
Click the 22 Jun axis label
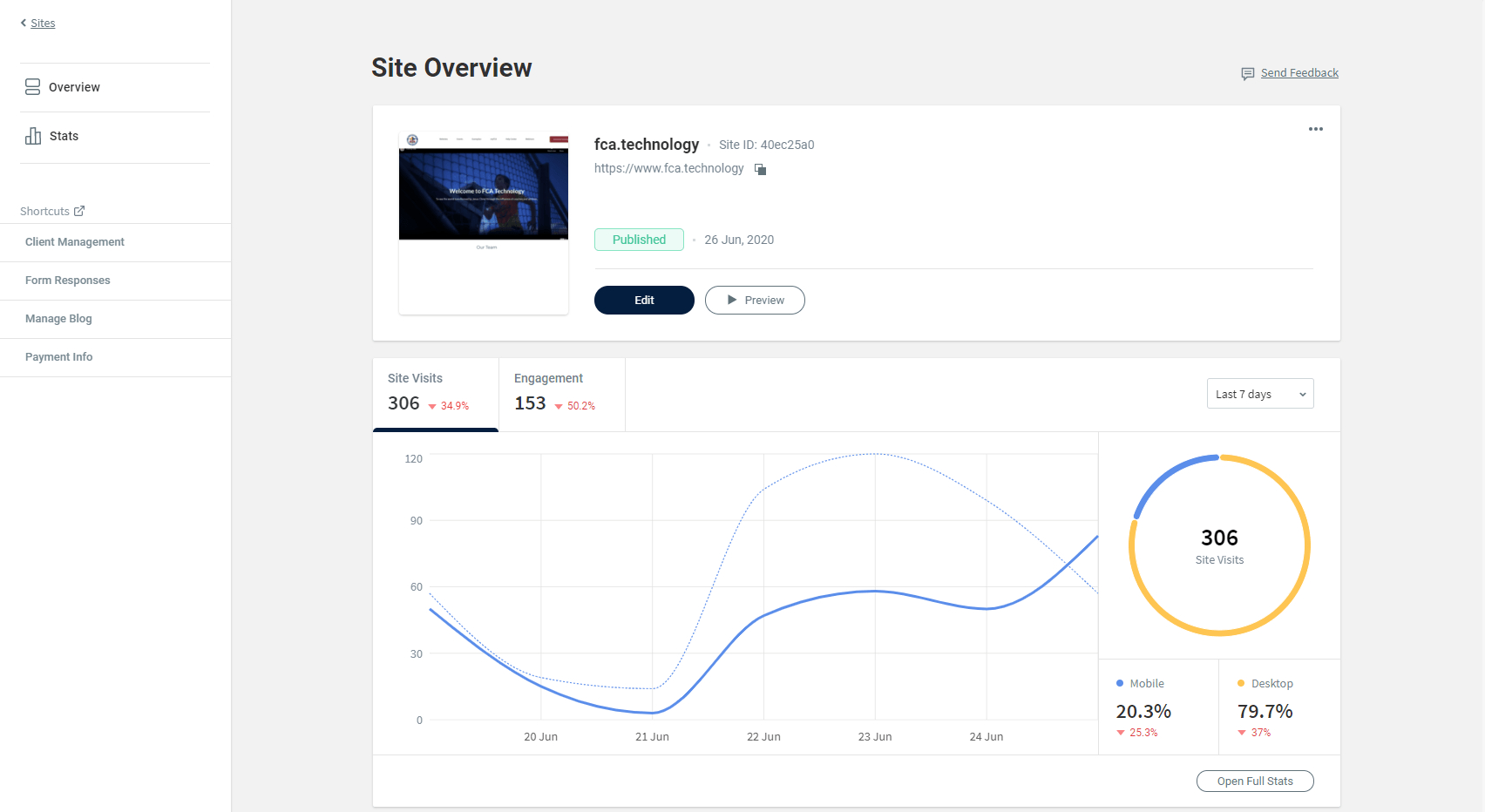(763, 737)
